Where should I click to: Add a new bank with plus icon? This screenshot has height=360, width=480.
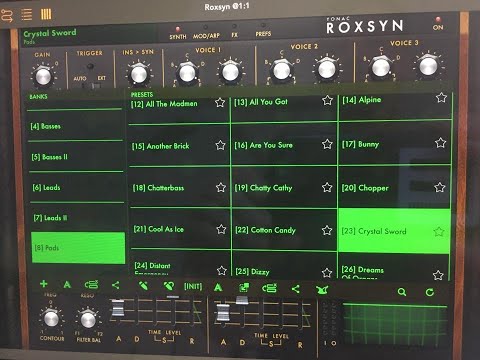(43, 284)
